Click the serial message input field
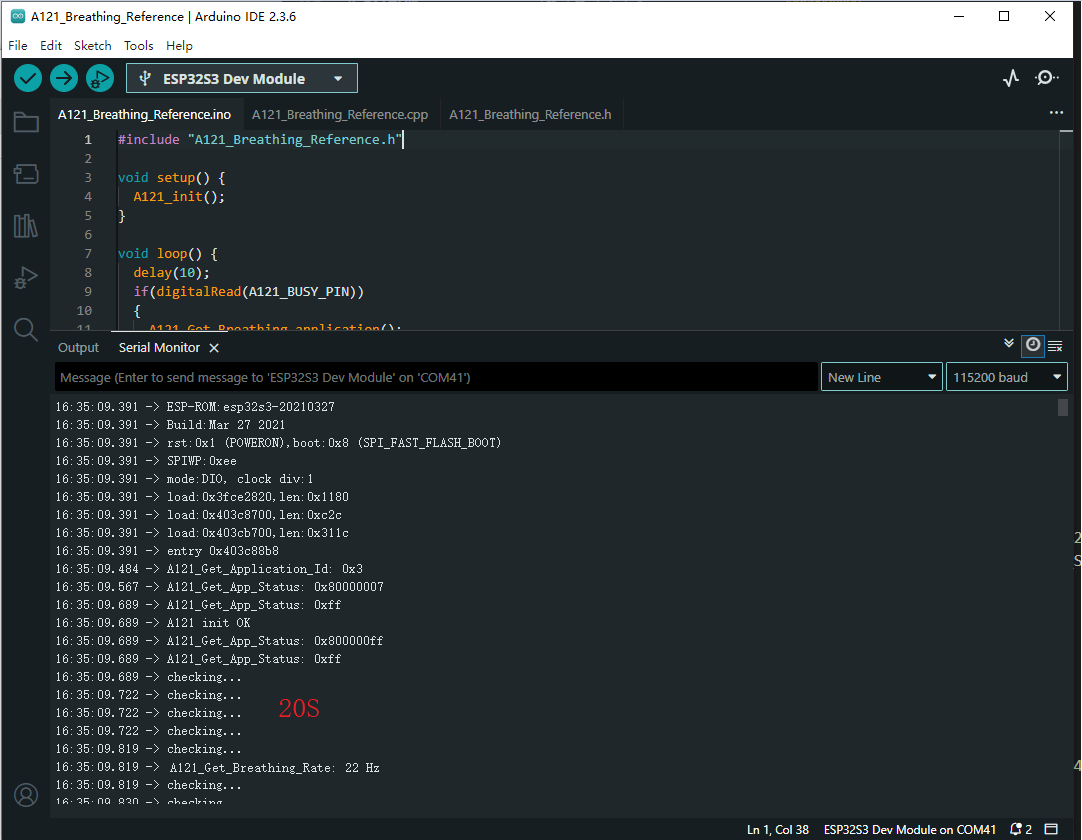The height and width of the screenshot is (840, 1082). tap(436, 377)
